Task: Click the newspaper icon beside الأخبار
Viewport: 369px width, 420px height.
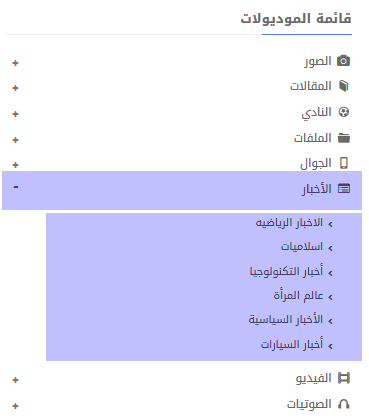Action: (344, 189)
